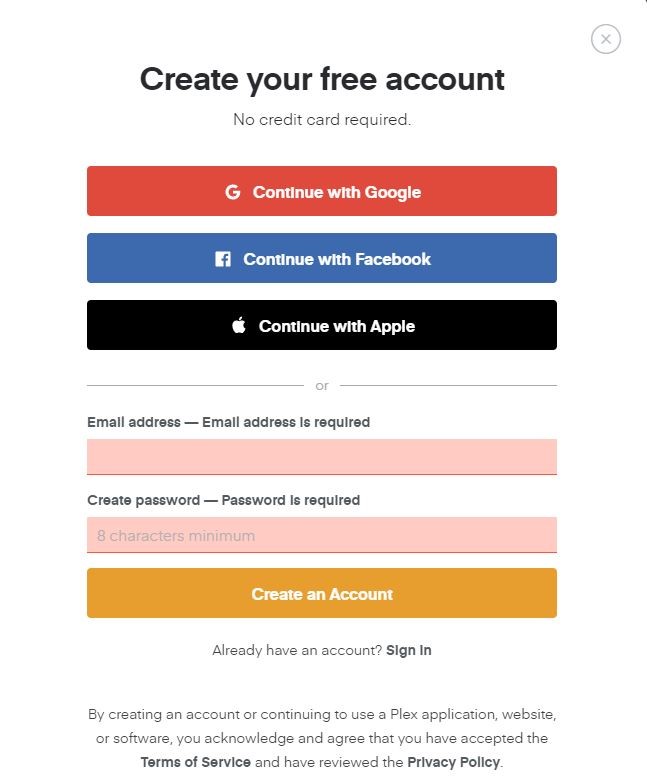The image size is (647, 781).
Task: Focus the Email address input field
Action: coord(322,457)
